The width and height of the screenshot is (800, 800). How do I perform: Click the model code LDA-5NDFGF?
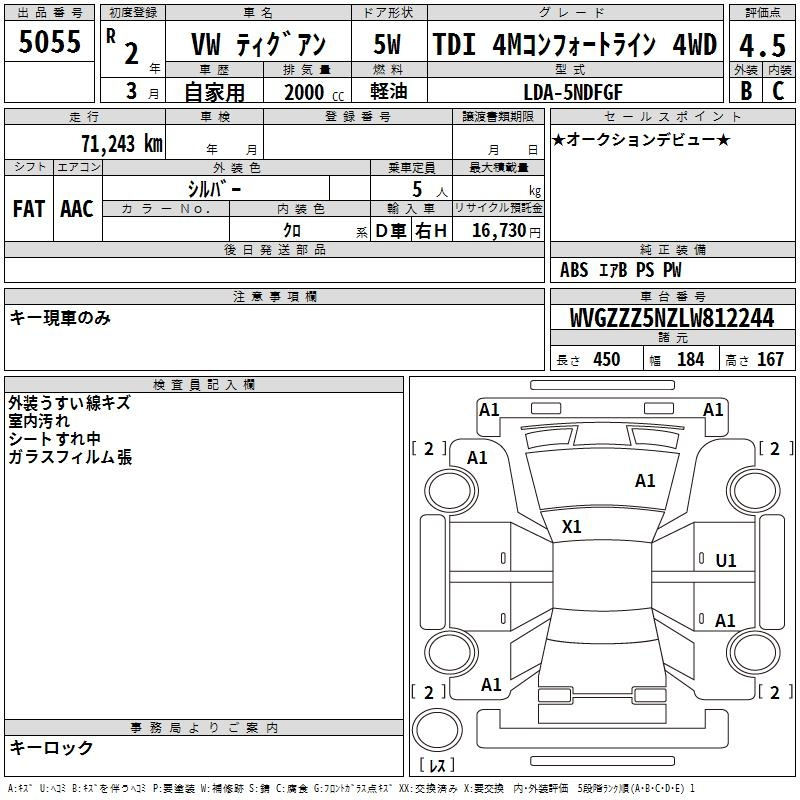(574, 91)
